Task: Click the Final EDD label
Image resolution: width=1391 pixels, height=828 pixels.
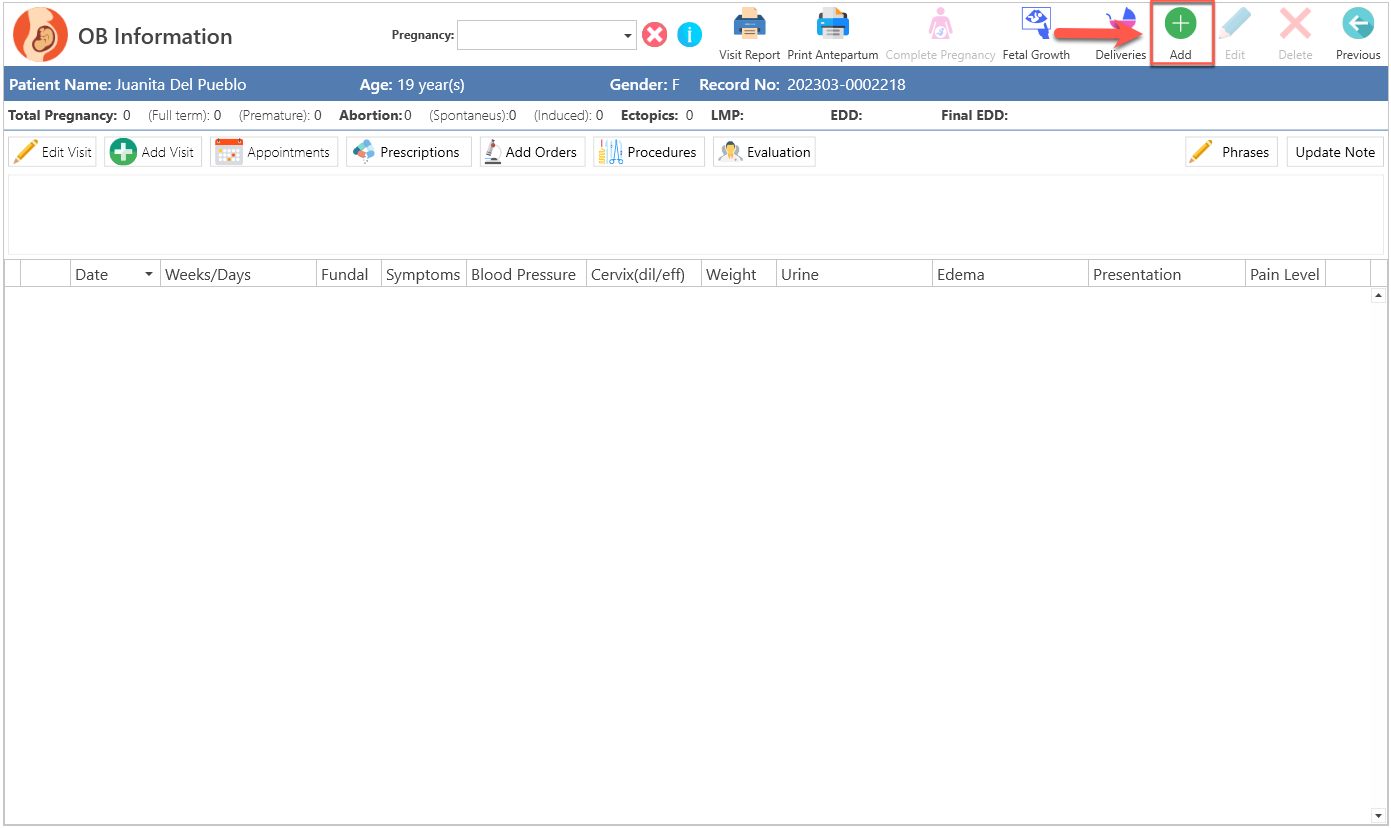Action: coord(975,116)
